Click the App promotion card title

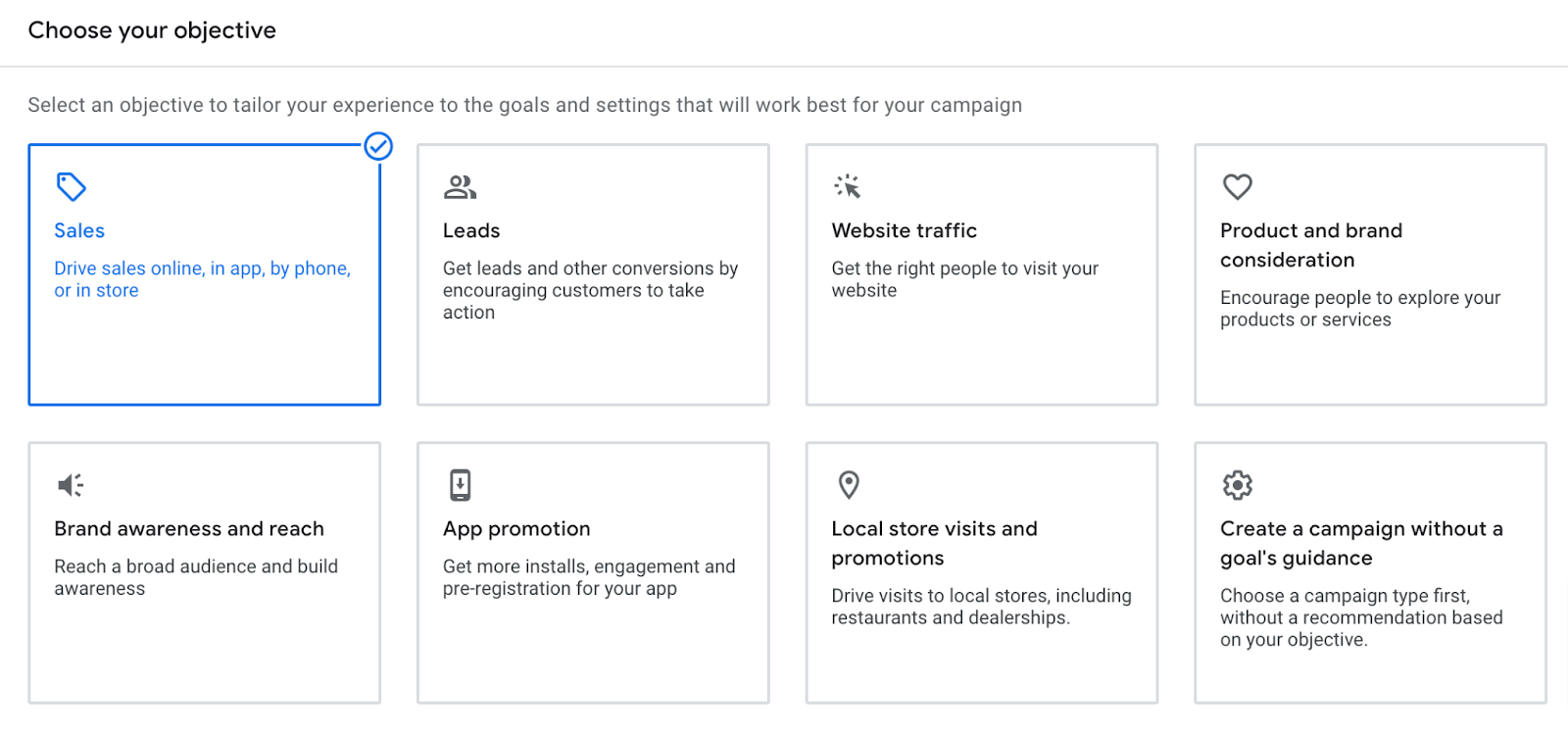515,528
